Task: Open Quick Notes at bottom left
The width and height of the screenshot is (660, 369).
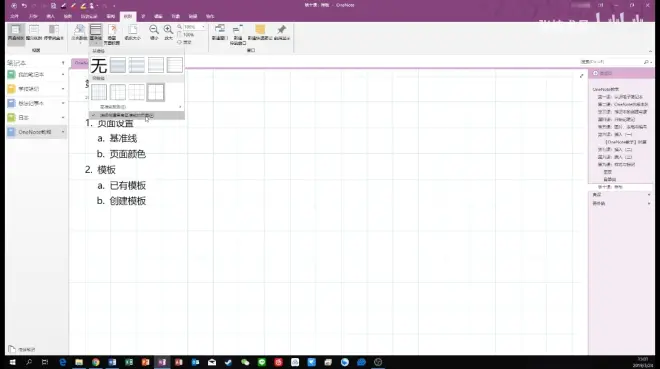Action: pos(22,350)
